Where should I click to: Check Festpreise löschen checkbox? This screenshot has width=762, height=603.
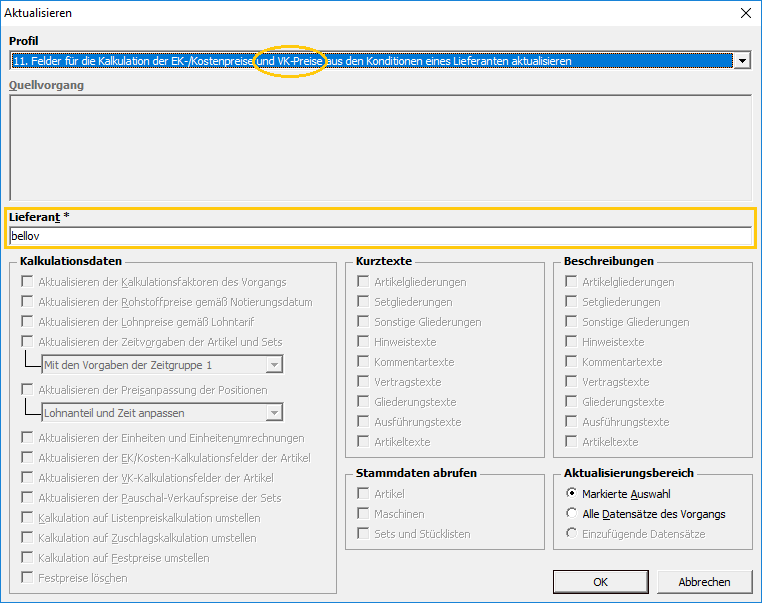click(x=27, y=578)
